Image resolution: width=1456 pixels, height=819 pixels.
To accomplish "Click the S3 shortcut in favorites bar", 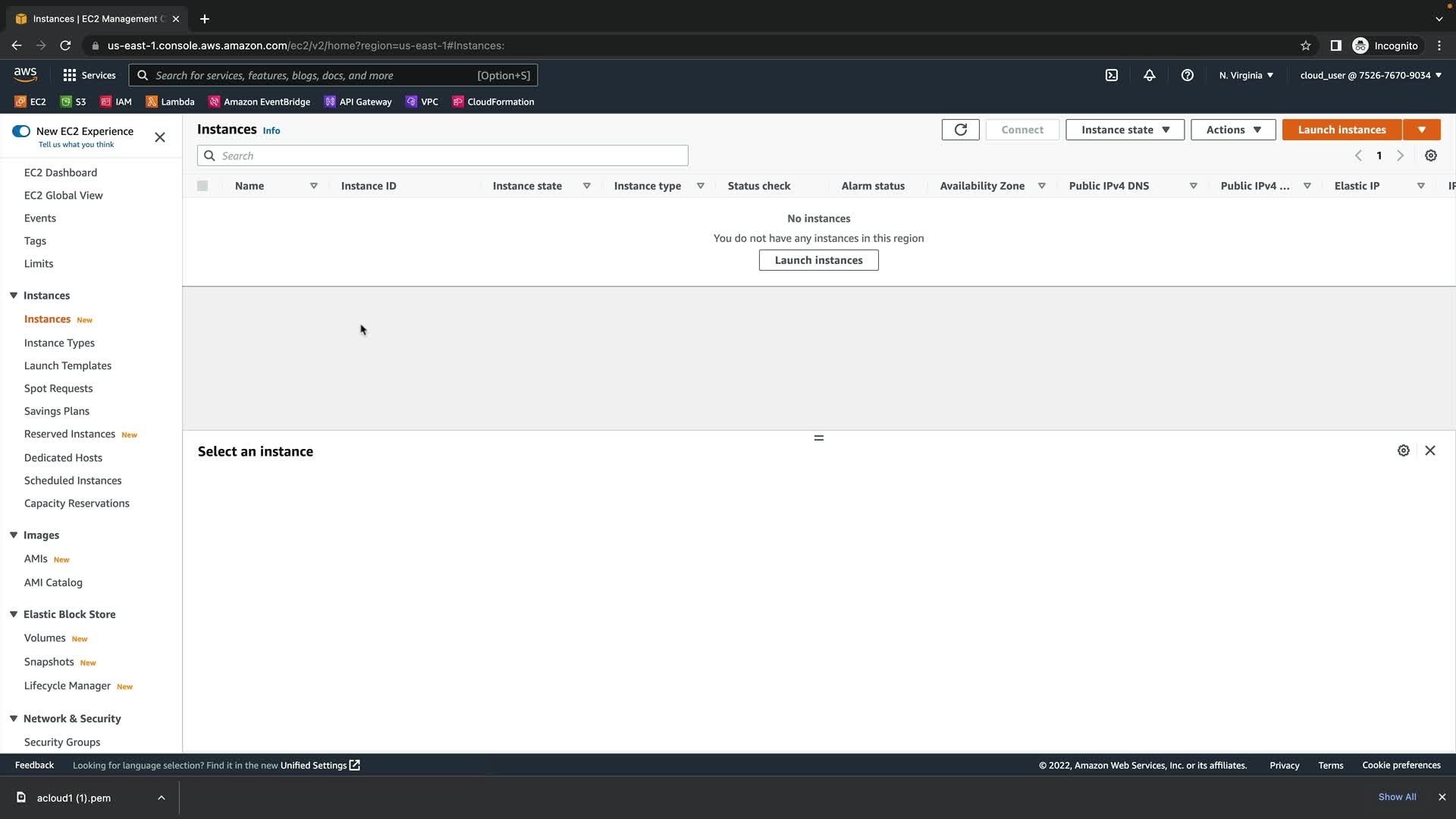I will 74,102.
